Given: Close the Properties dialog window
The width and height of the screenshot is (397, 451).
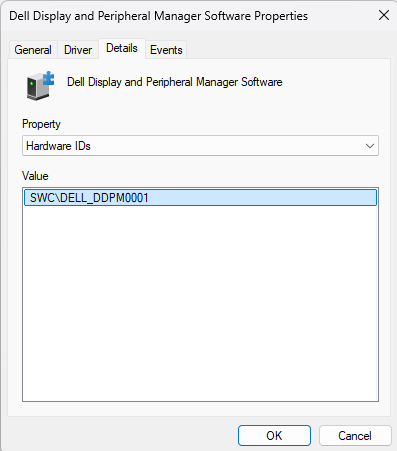Looking at the screenshot, I should (384, 15).
